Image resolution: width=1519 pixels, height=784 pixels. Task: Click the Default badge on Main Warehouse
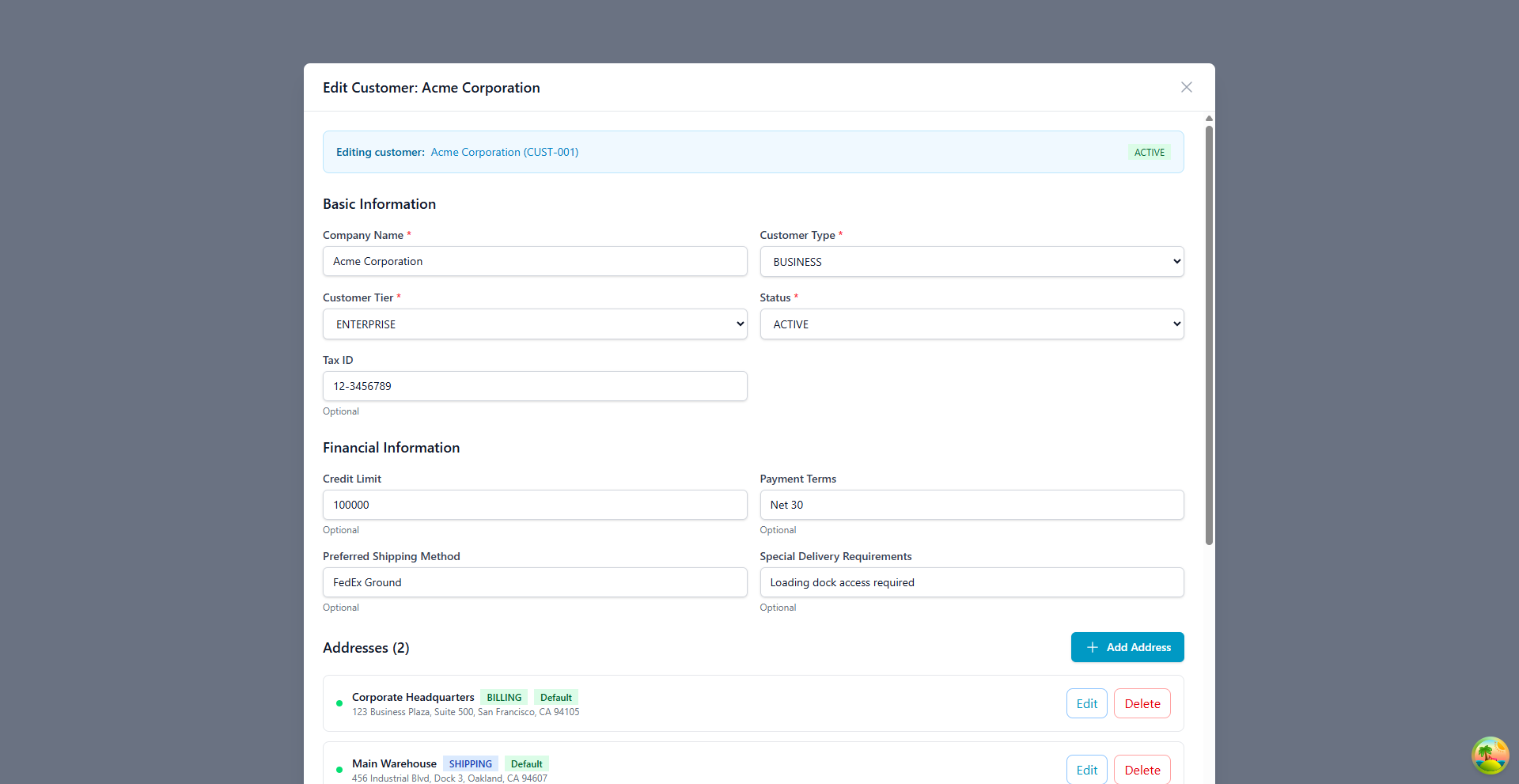coord(526,763)
